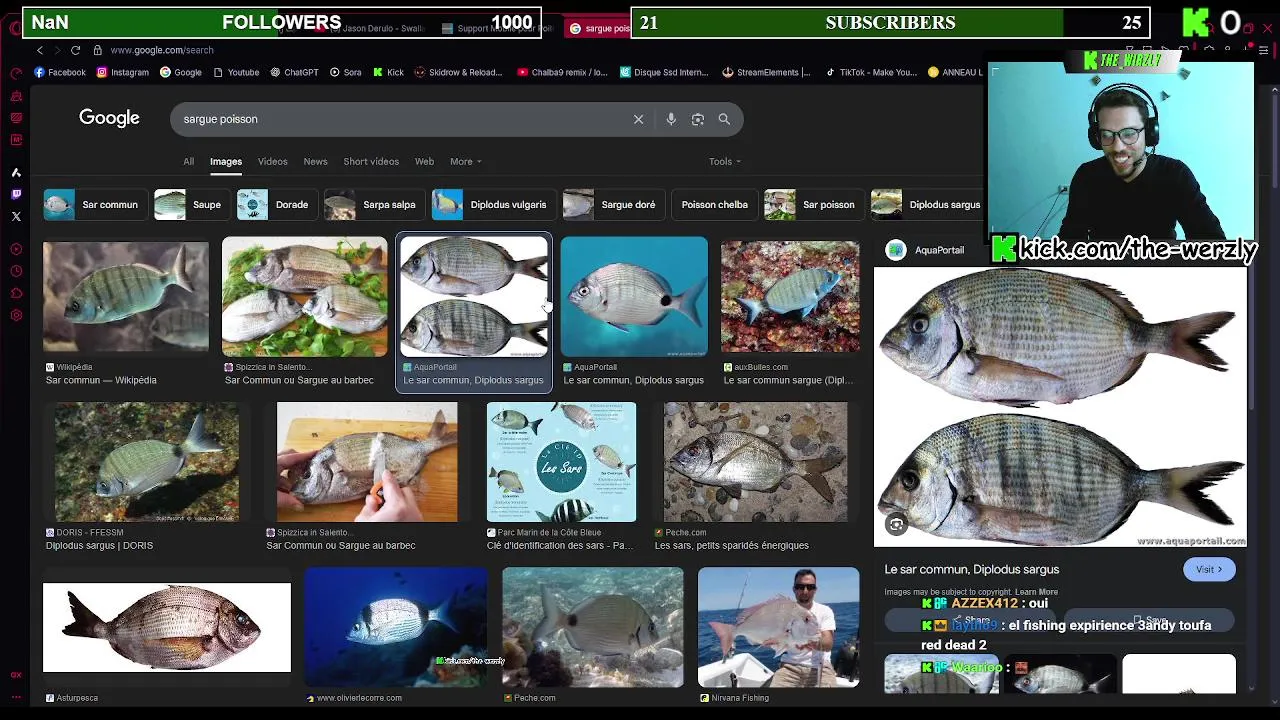Open the Chalba9 remix bookmark

point(562,72)
